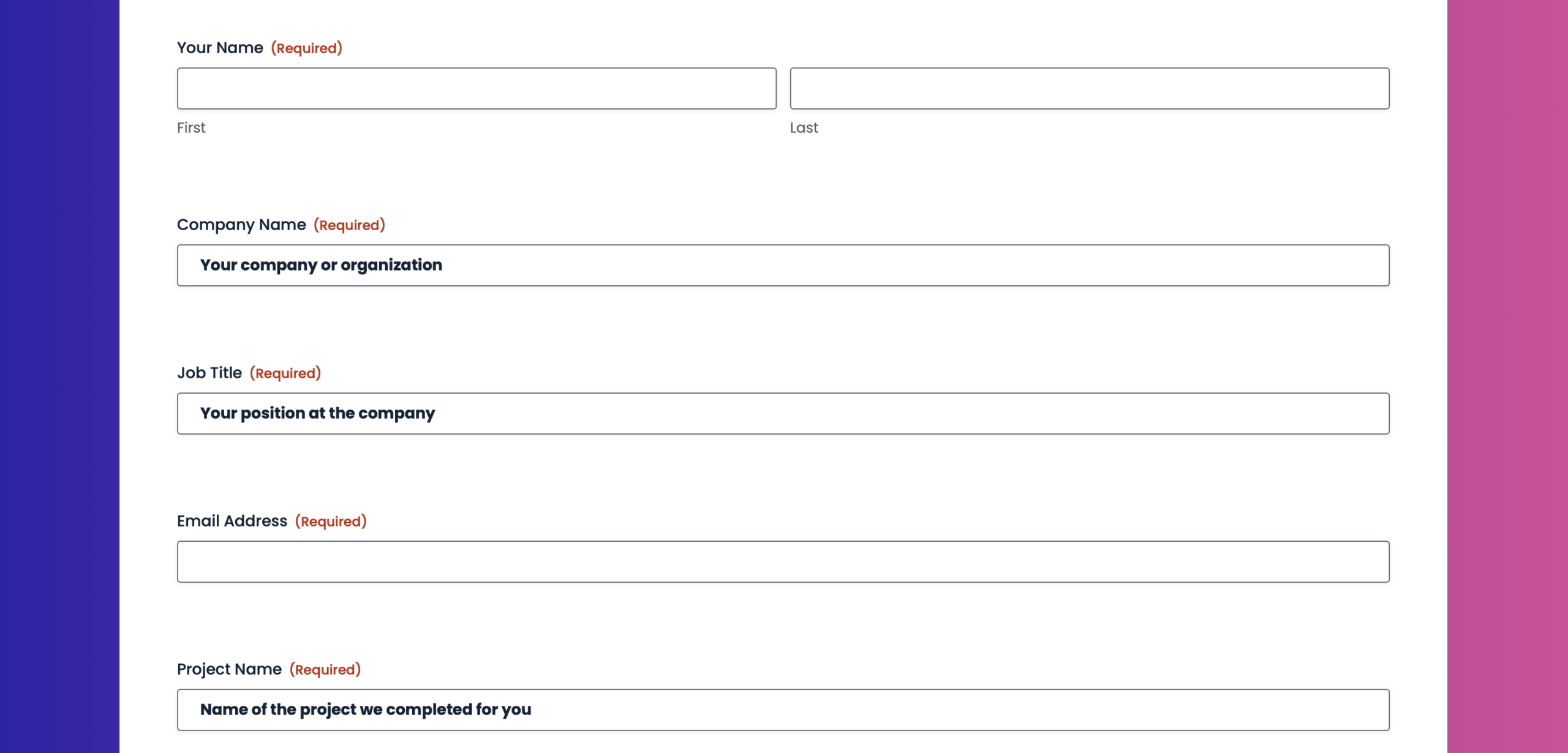Click the blue background area left of form
Screen dimensions: 1568x753
click(x=59, y=376)
